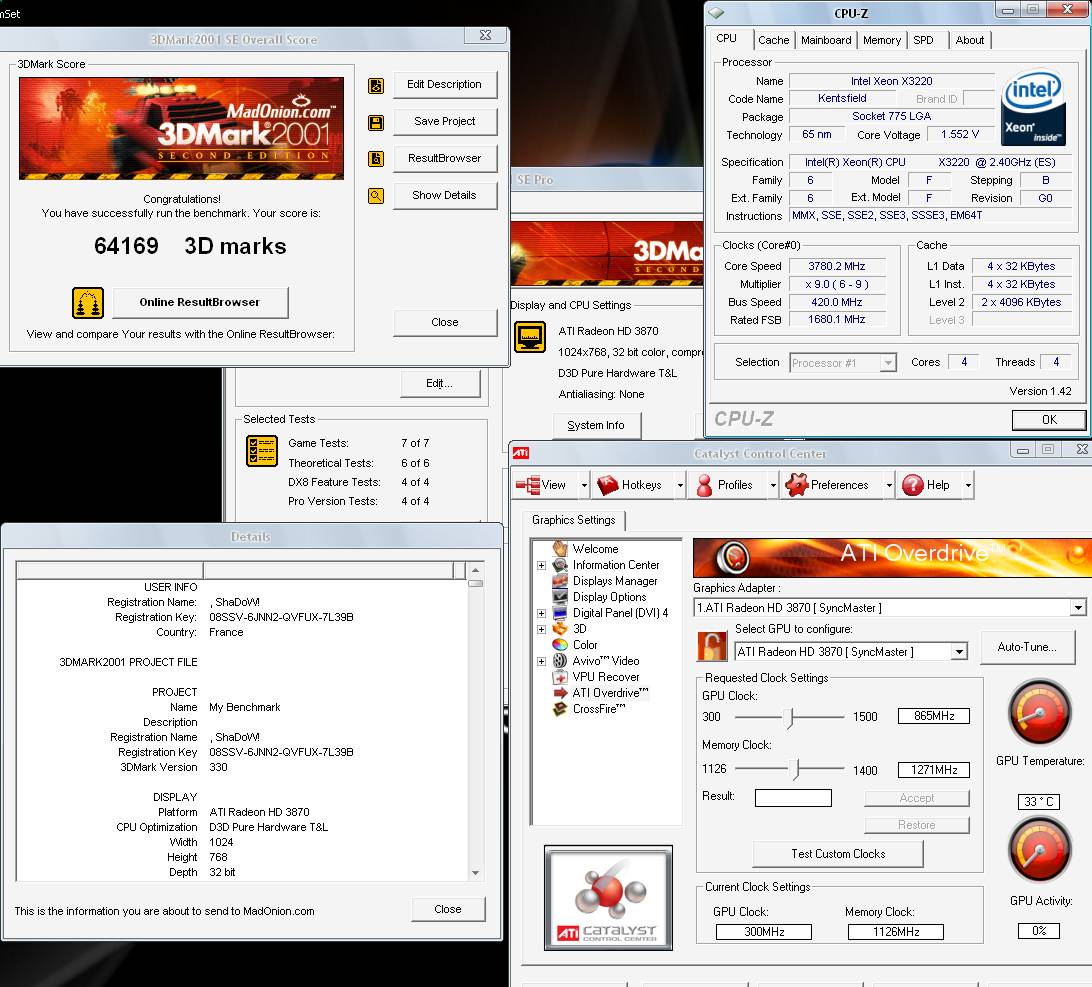The height and width of the screenshot is (987, 1092).
Task: Select the Graphics Settings tab
Action: 573,520
